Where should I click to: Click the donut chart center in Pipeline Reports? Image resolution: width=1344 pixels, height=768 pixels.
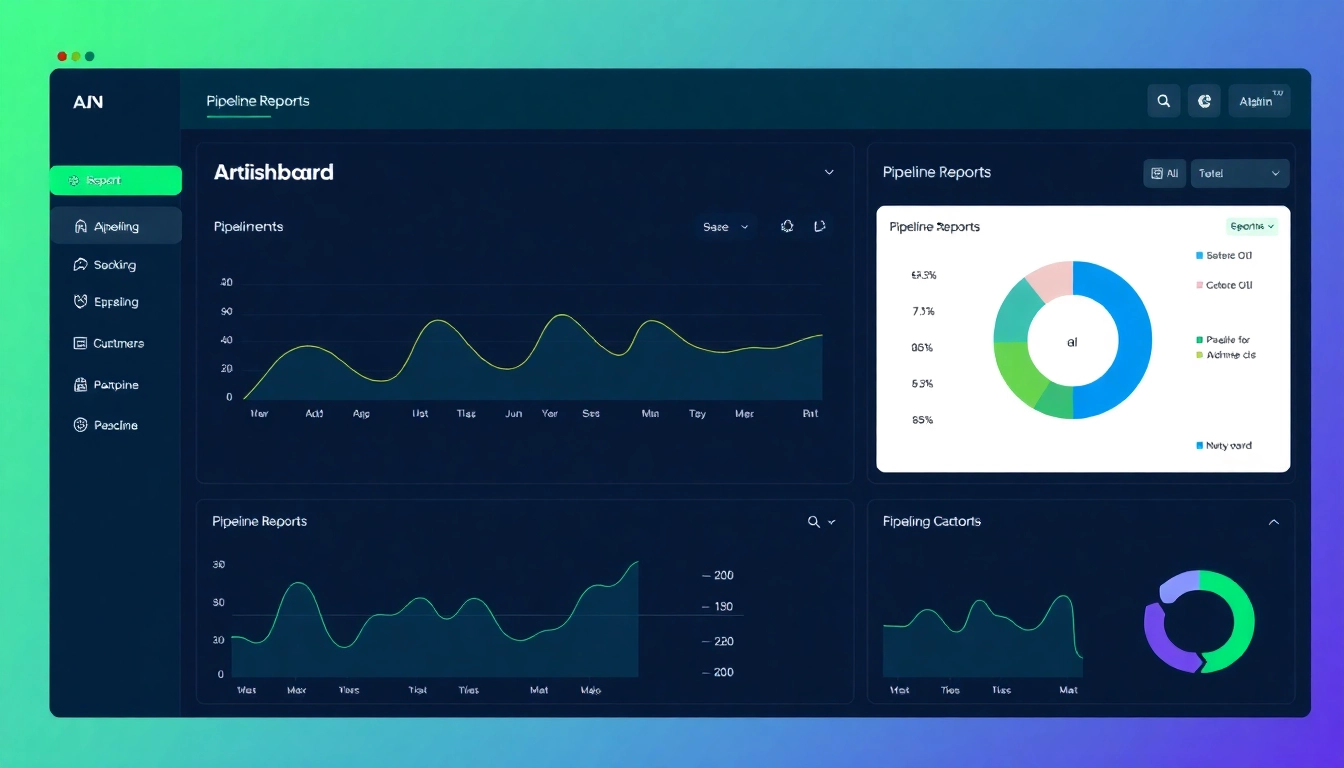1071,340
